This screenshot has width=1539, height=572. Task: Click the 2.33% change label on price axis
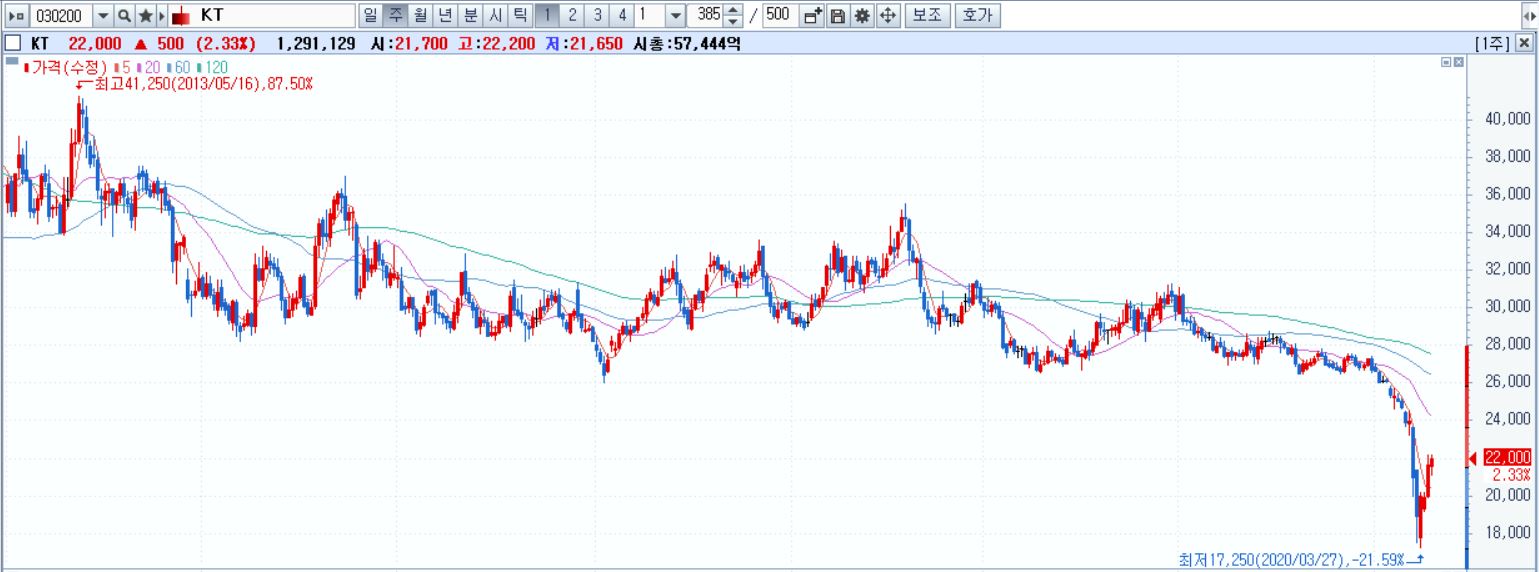pyautogui.click(x=1510, y=474)
